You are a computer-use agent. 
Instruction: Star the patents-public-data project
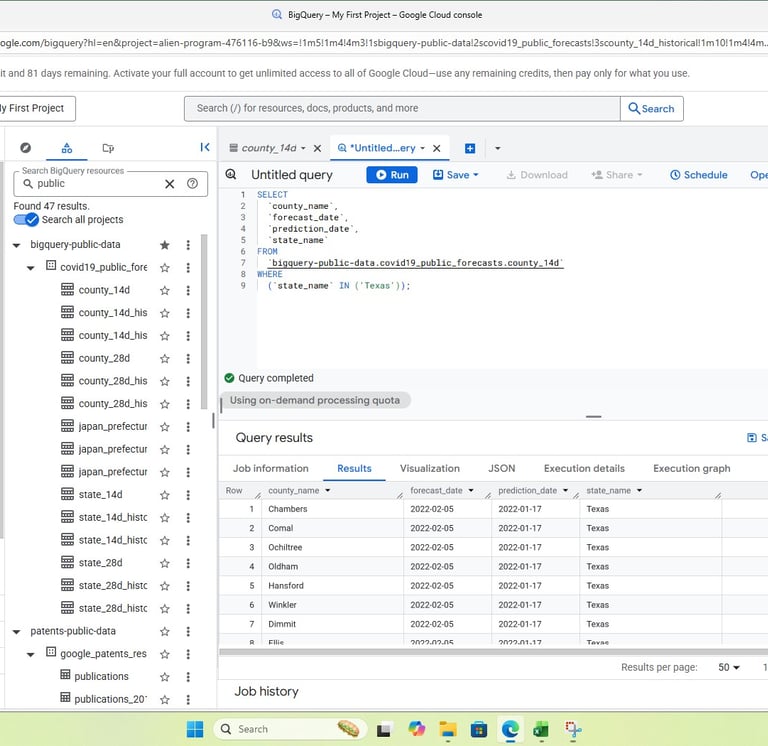point(165,631)
